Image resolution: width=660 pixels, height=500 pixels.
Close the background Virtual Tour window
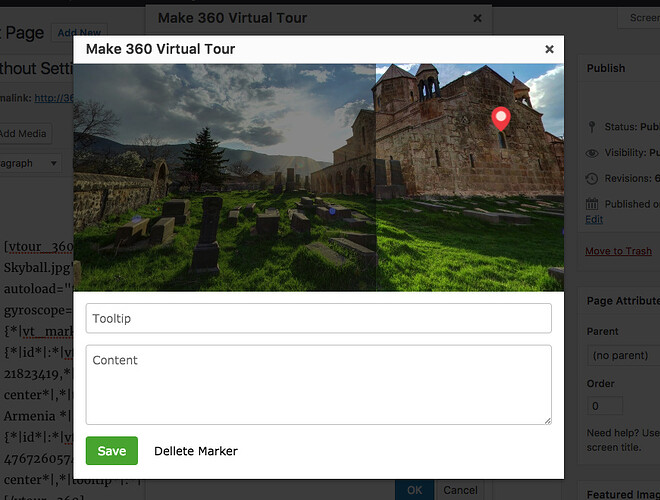(477, 18)
